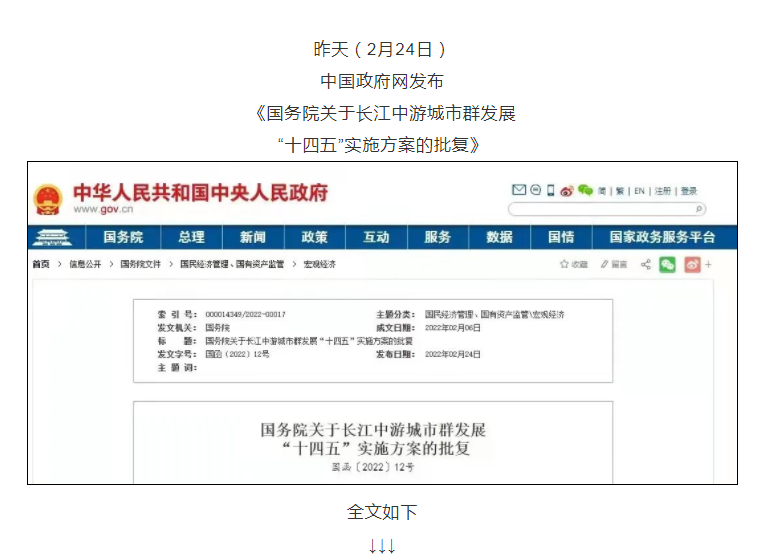Click inside the site search field
The height and width of the screenshot is (558, 764).
pyautogui.click(x=600, y=209)
